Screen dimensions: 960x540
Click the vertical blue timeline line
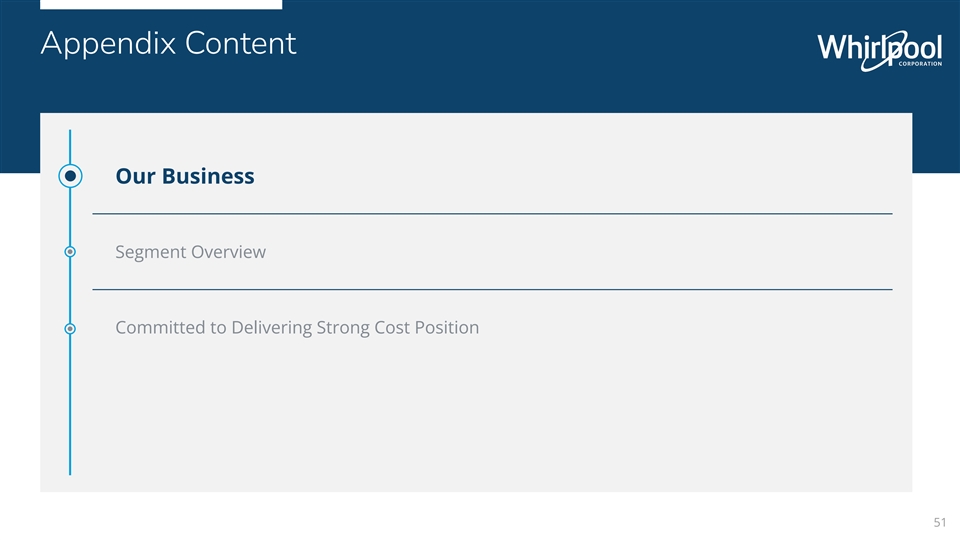pyautogui.click(x=70, y=420)
